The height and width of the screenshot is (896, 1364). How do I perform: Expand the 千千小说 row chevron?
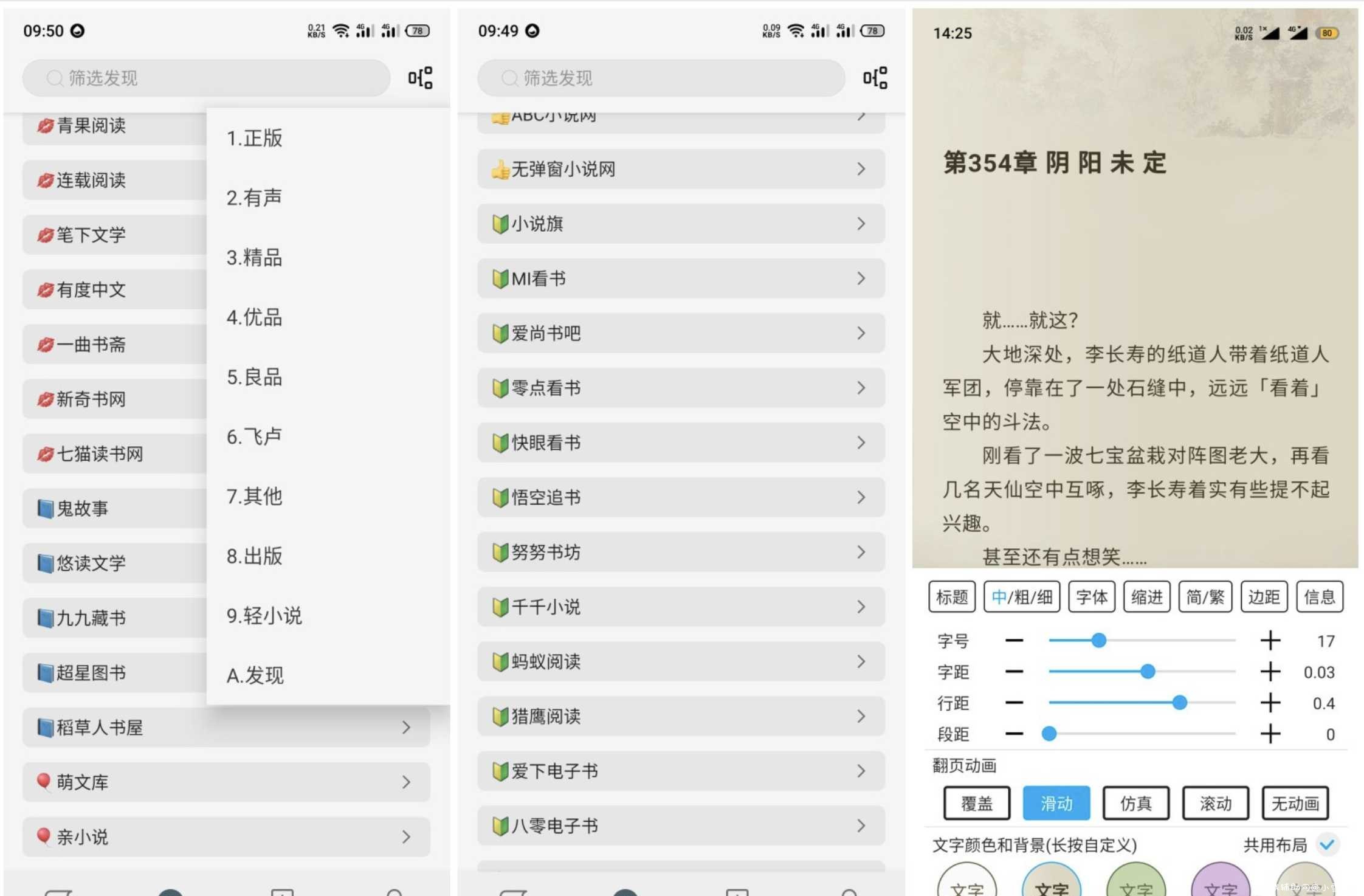coord(861,607)
